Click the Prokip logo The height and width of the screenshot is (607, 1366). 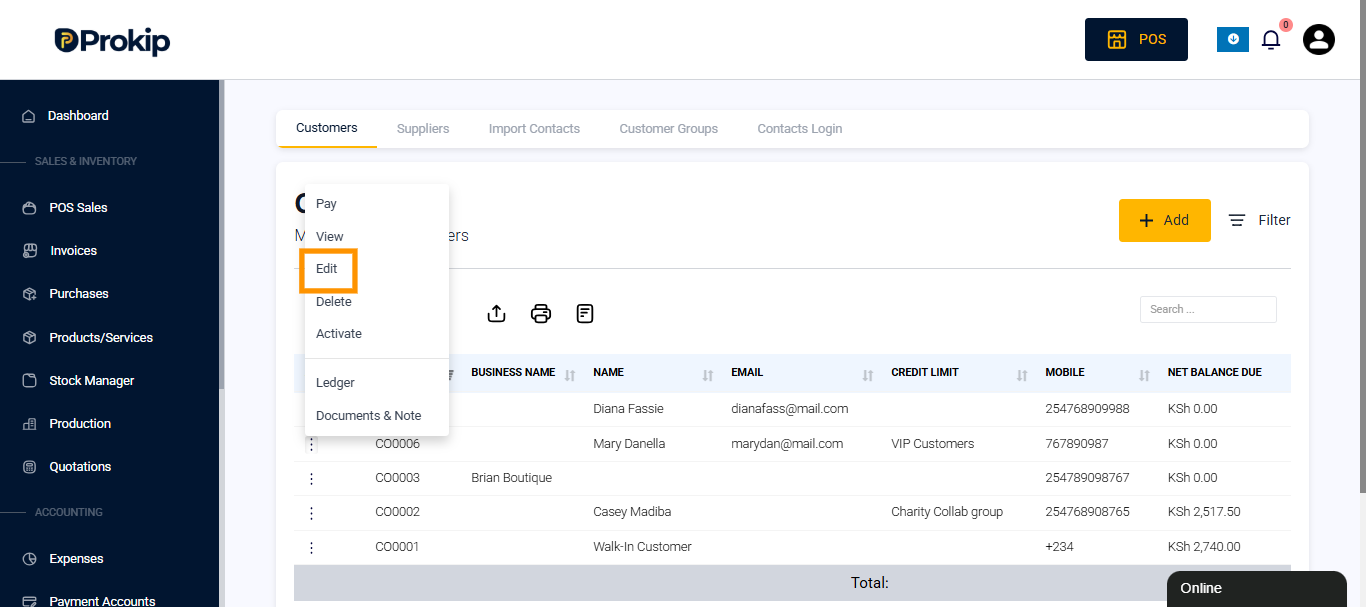click(112, 40)
